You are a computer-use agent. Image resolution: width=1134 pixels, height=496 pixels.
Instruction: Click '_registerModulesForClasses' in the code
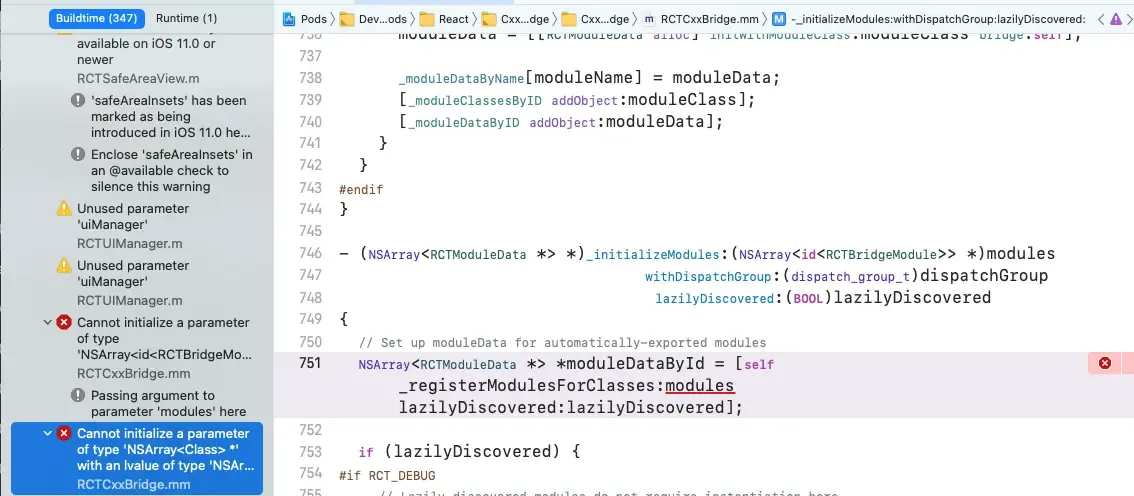click(x=529, y=386)
